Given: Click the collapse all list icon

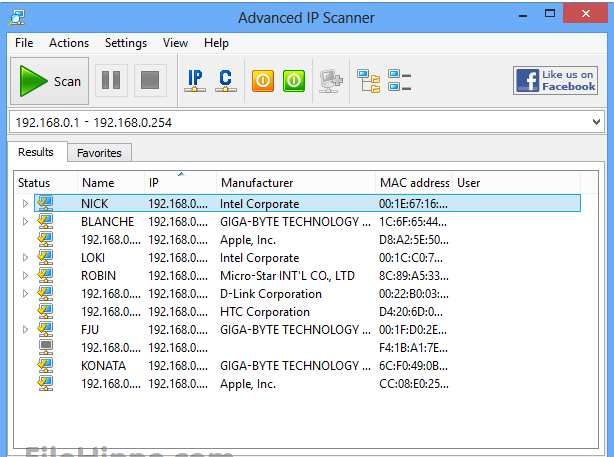Looking at the screenshot, I should click(399, 80).
